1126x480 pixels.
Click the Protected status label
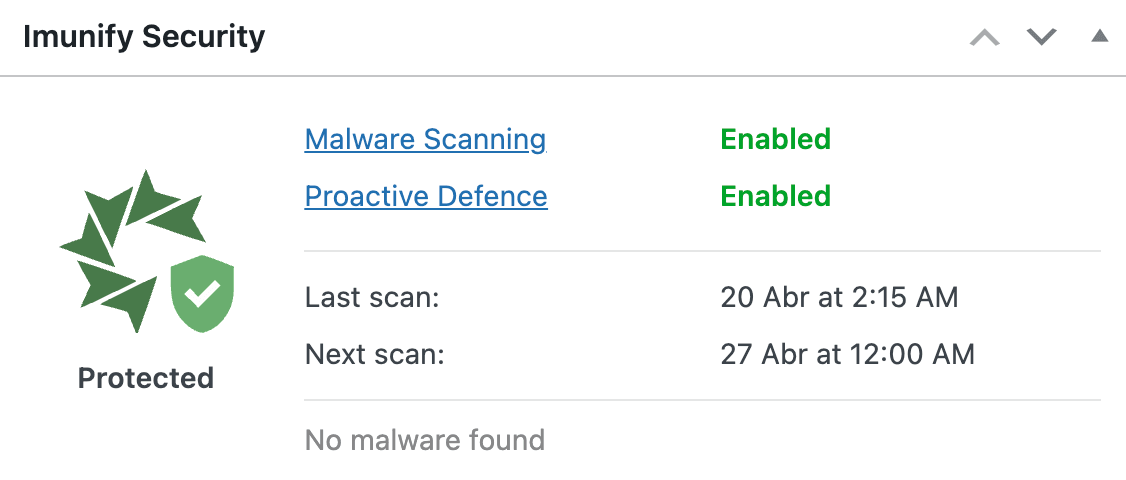click(146, 378)
